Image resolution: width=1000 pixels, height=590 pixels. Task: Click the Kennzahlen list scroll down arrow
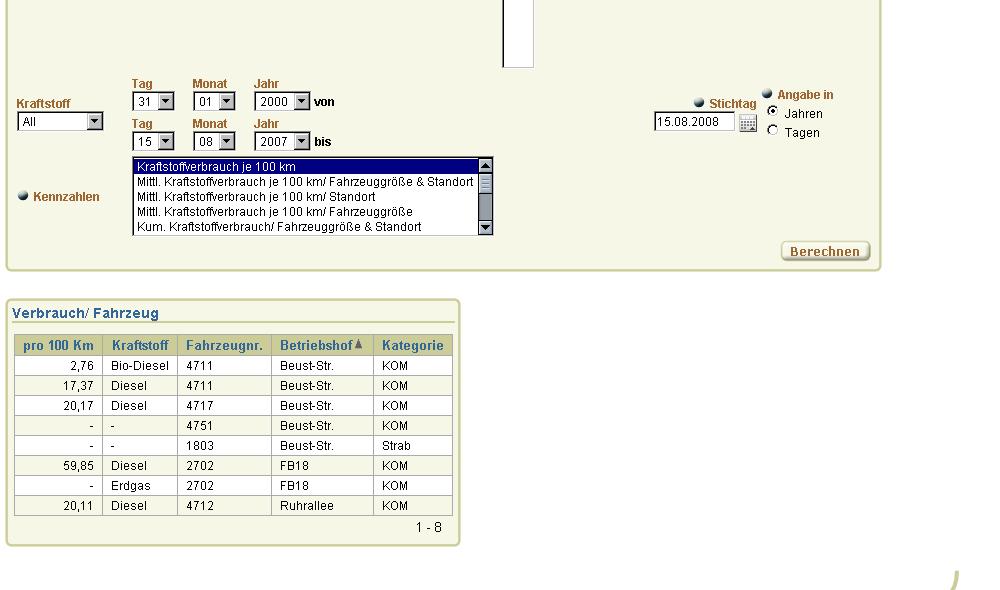point(485,227)
